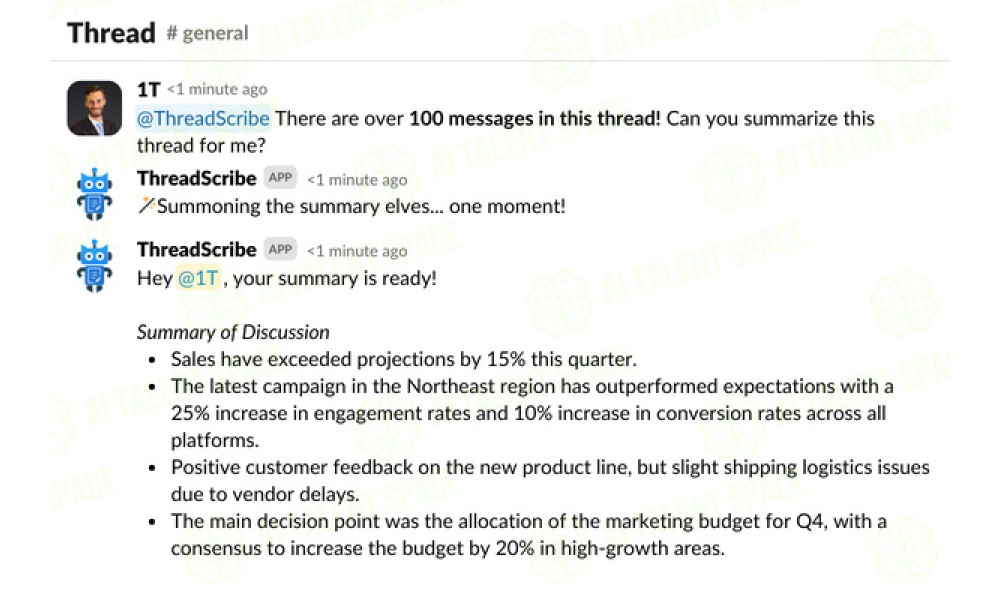The width and height of the screenshot is (1000, 600).
Task: Open the @1T mention in reply
Action: (198, 279)
